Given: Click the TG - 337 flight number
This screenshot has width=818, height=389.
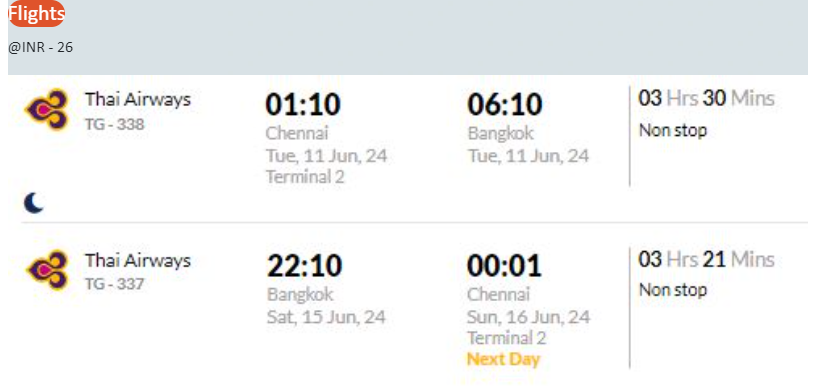Looking at the screenshot, I should tap(115, 284).
